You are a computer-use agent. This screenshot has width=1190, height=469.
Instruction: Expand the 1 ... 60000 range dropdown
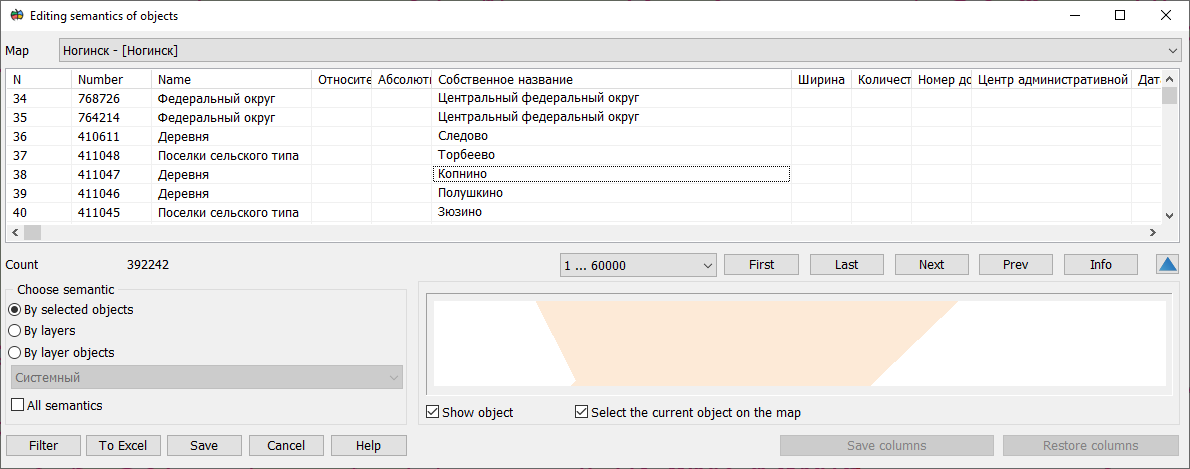pyautogui.click(x=638, y=265)
